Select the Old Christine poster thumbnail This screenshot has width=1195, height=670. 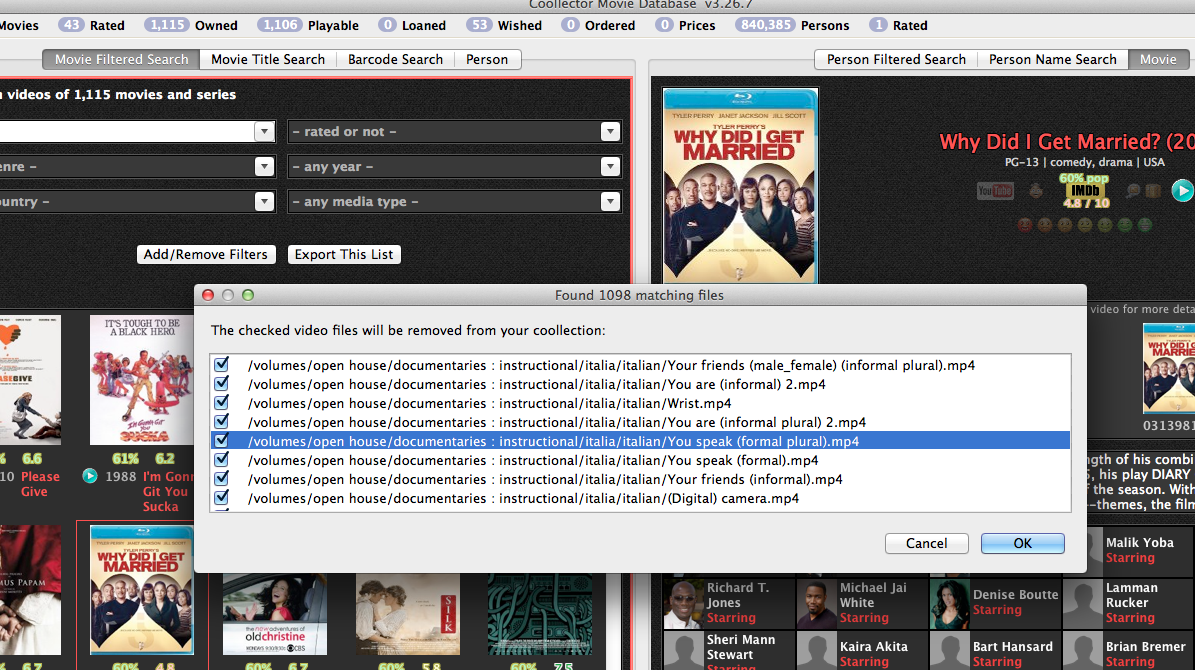tap(274, 614)
